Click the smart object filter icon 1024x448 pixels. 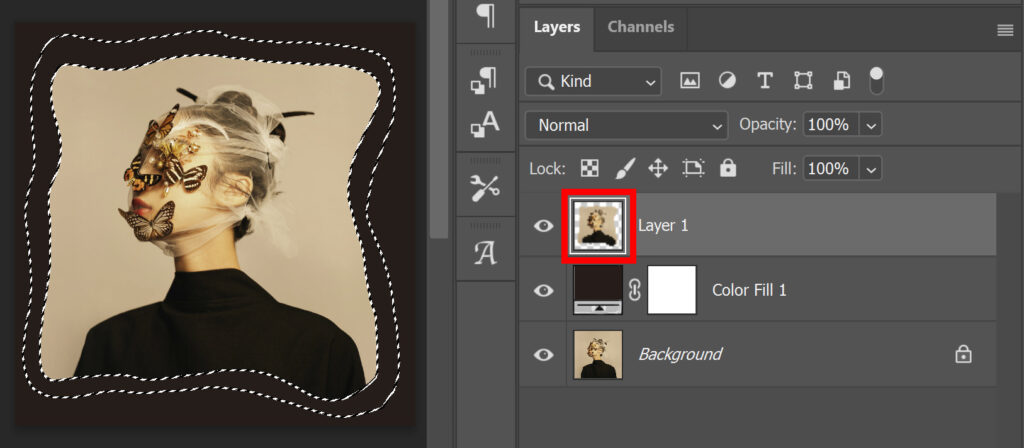[x=841, y=81]
